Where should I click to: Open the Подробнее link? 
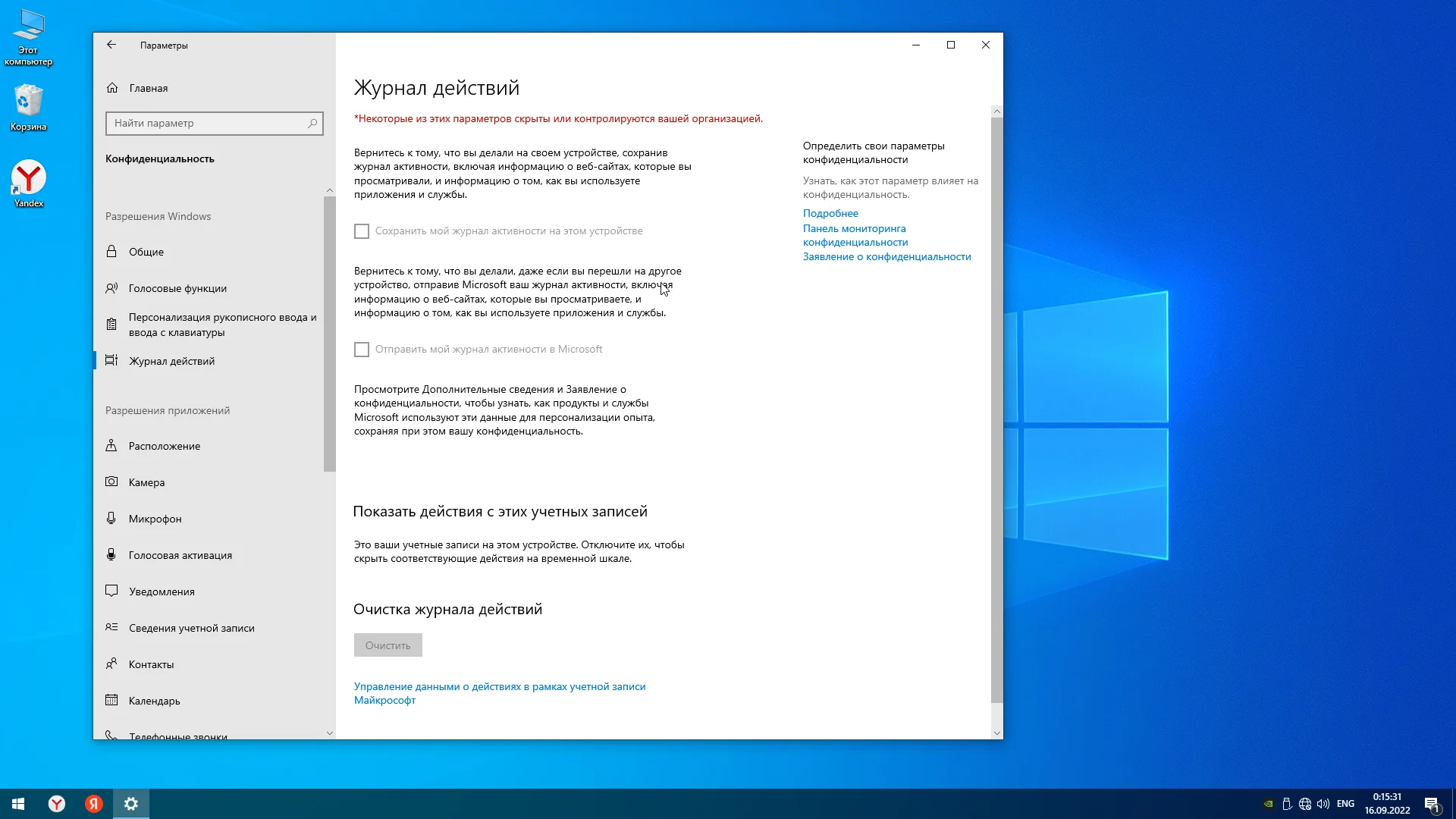coord(830,213)
